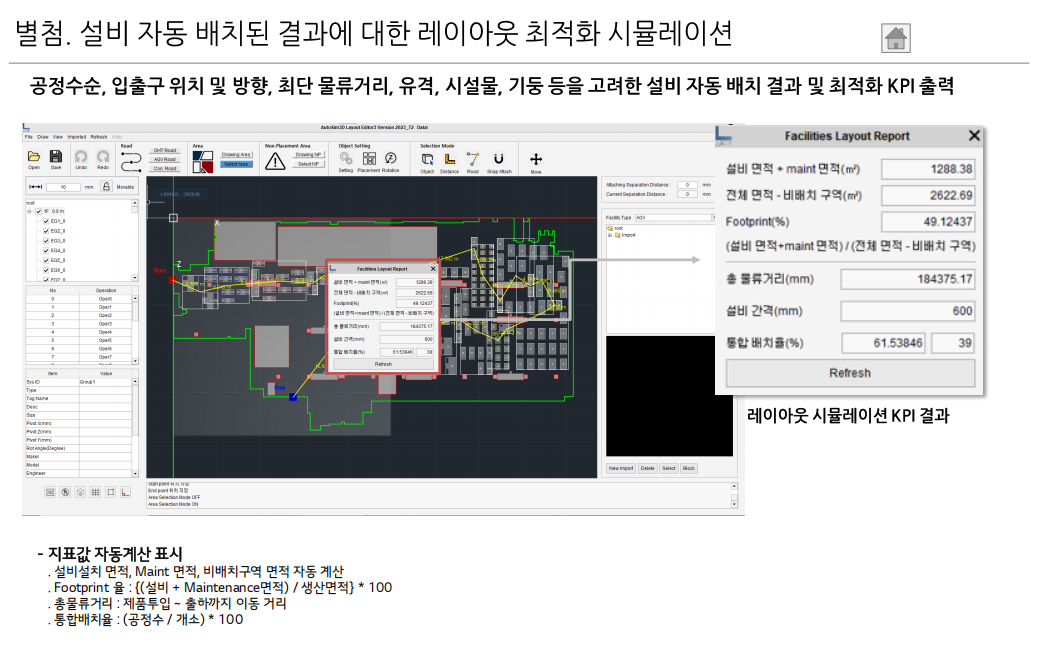Toggle the EQ3_0 layer checkbox
The height and width of the screenshot is (665, 1038).
(x=46, y=241)
